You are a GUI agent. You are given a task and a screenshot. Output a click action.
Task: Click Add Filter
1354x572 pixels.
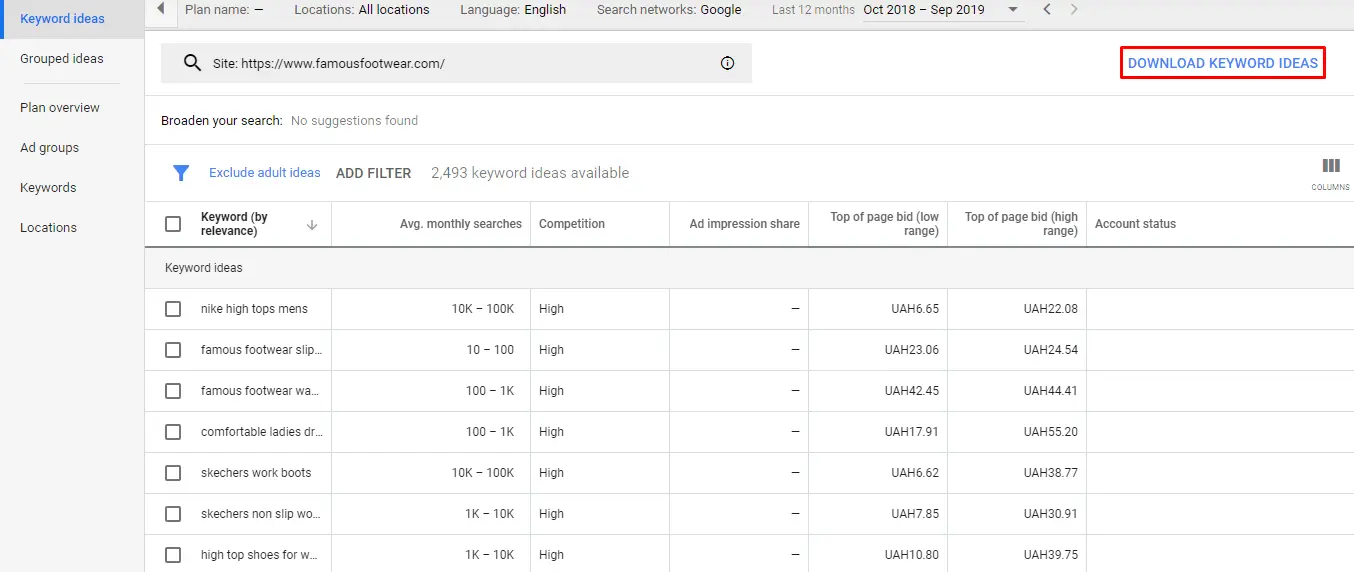click(374, 173)
